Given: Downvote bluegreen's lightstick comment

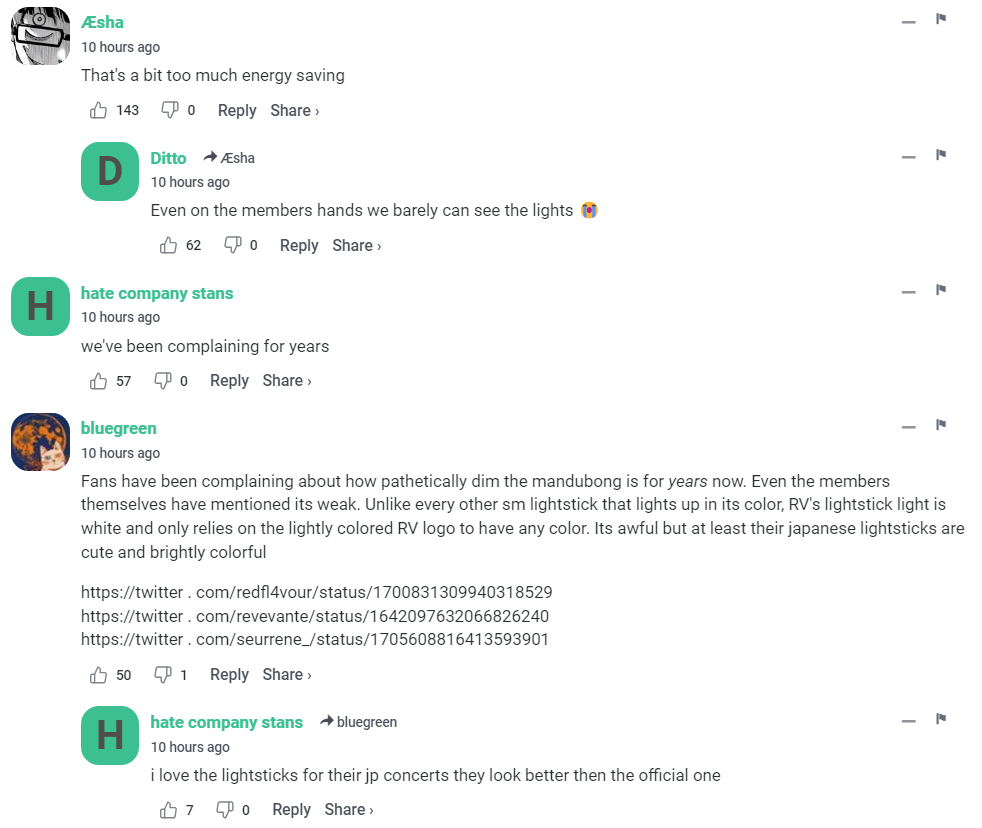Looking at the screenshot, I should tap(163, 675).
